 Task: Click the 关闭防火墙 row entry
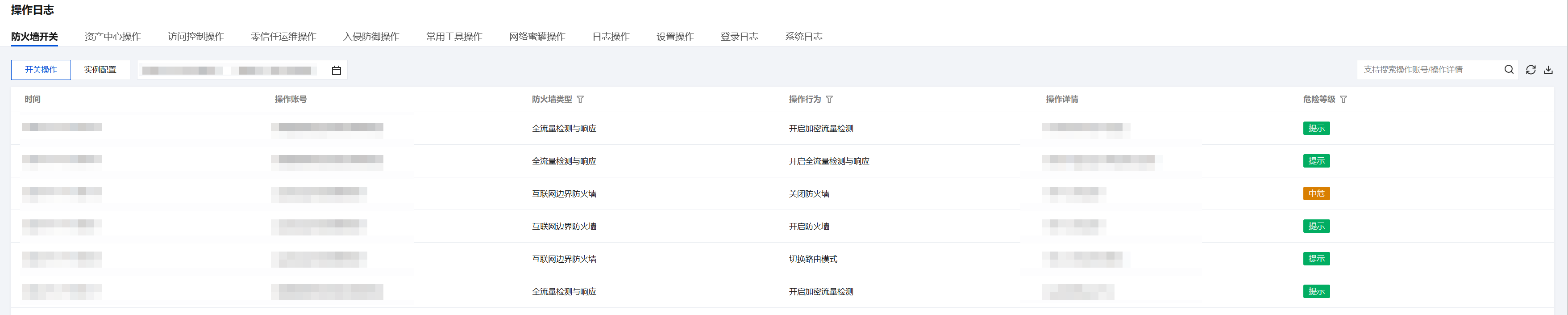pyautogui.click(x=808, y=194)
